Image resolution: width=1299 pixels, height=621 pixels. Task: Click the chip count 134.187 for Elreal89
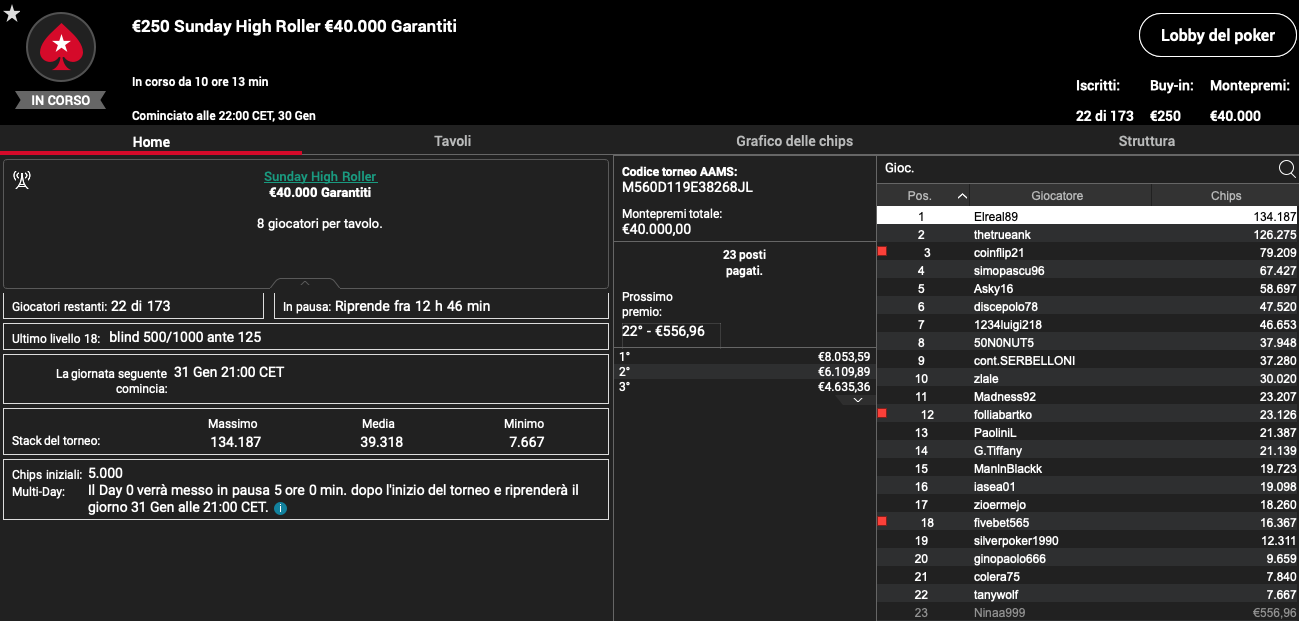1274,216
